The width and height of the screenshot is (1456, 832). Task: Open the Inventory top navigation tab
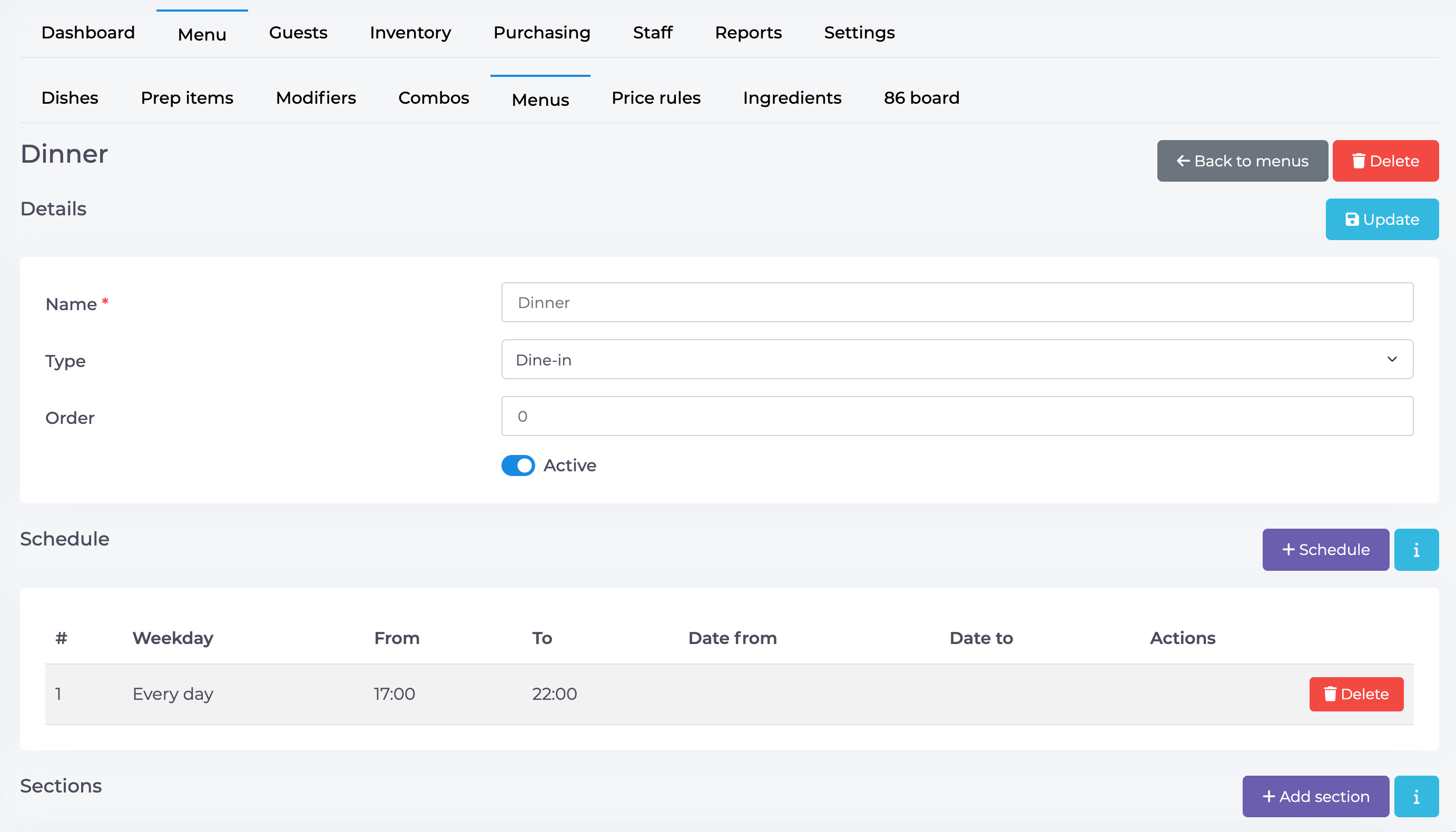tap(410, 33)
